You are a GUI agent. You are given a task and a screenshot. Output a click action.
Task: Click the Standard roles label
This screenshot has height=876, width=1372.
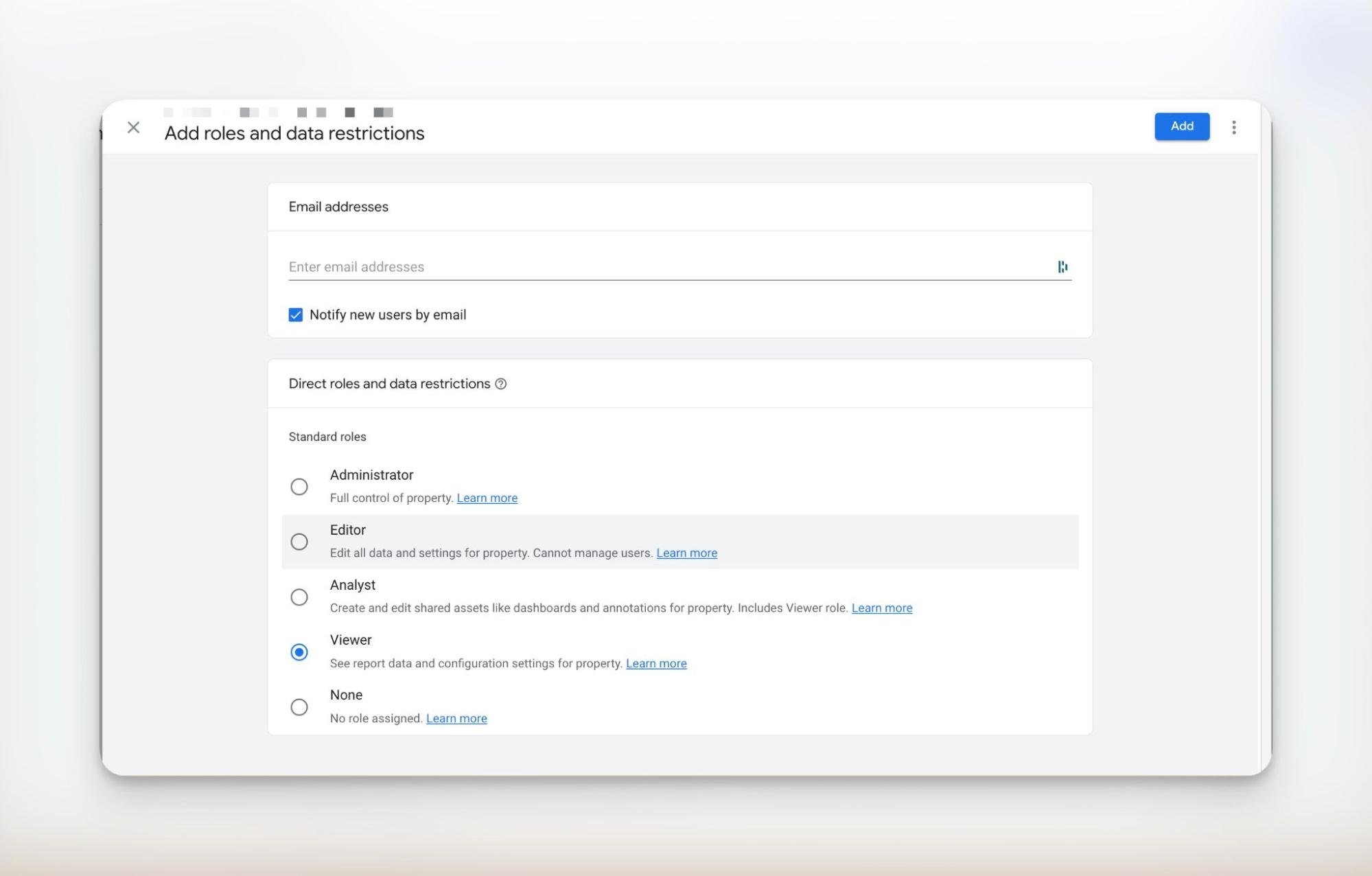[327, 437]
